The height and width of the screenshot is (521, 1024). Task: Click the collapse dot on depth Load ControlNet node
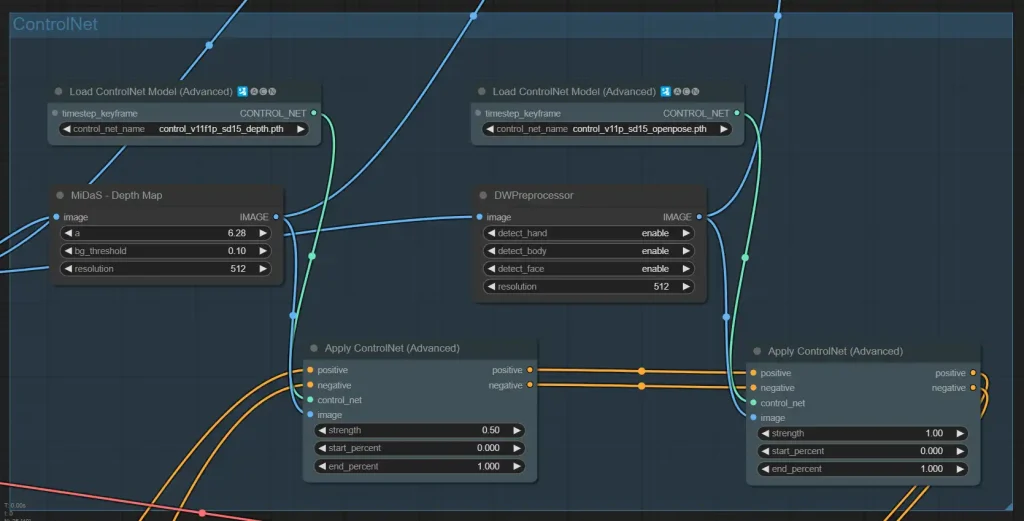[59, 91]
